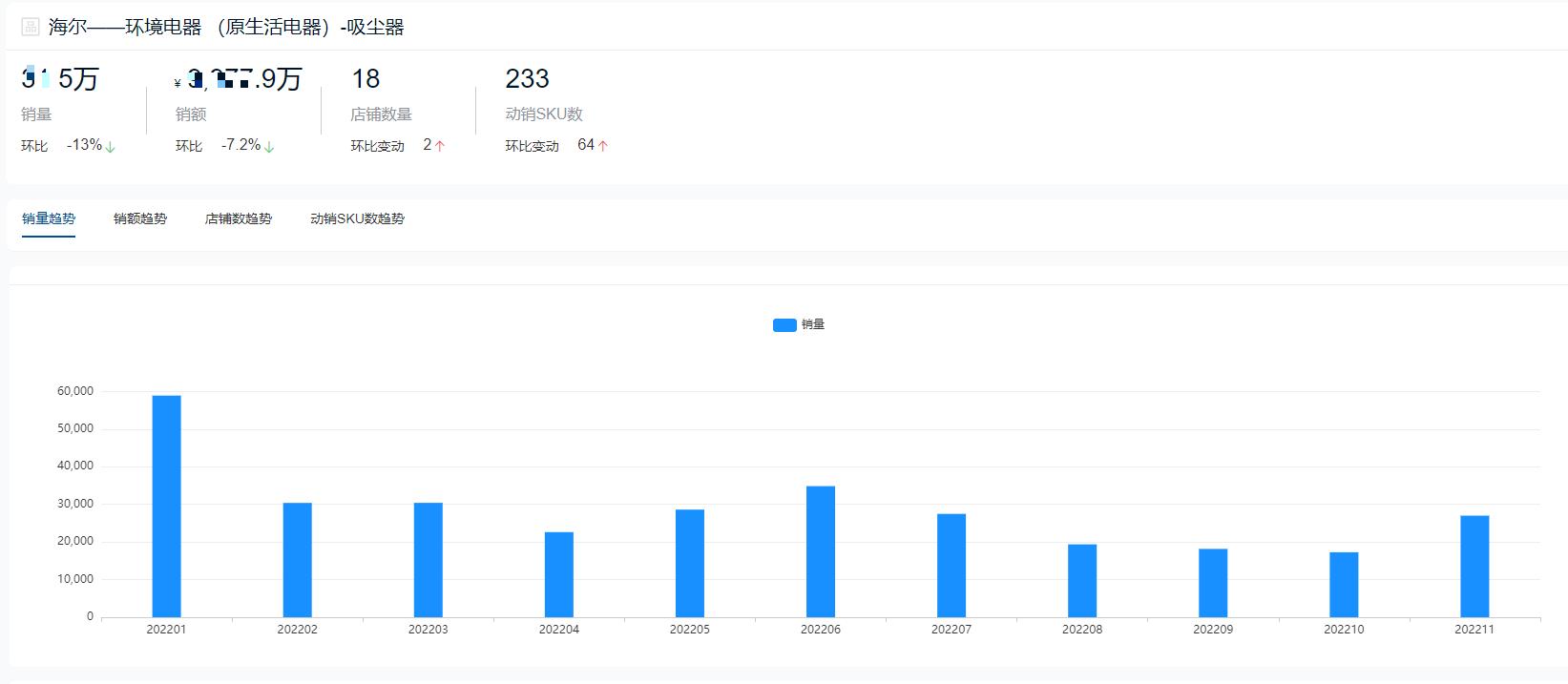The image size is (1568, 684).
Task: Click the -13% 环比 value
Action: (84, 145)
